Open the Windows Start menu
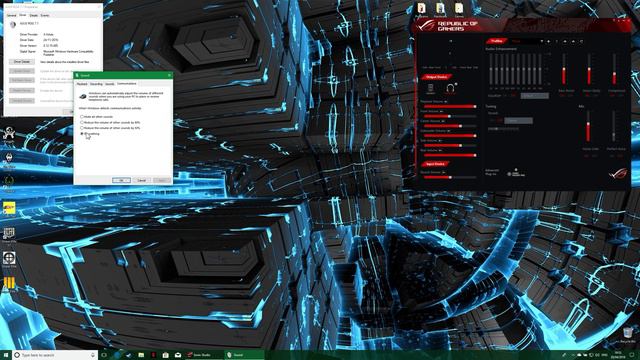The height and width of the screenshot is (360, 640). (x=6, y=355)
